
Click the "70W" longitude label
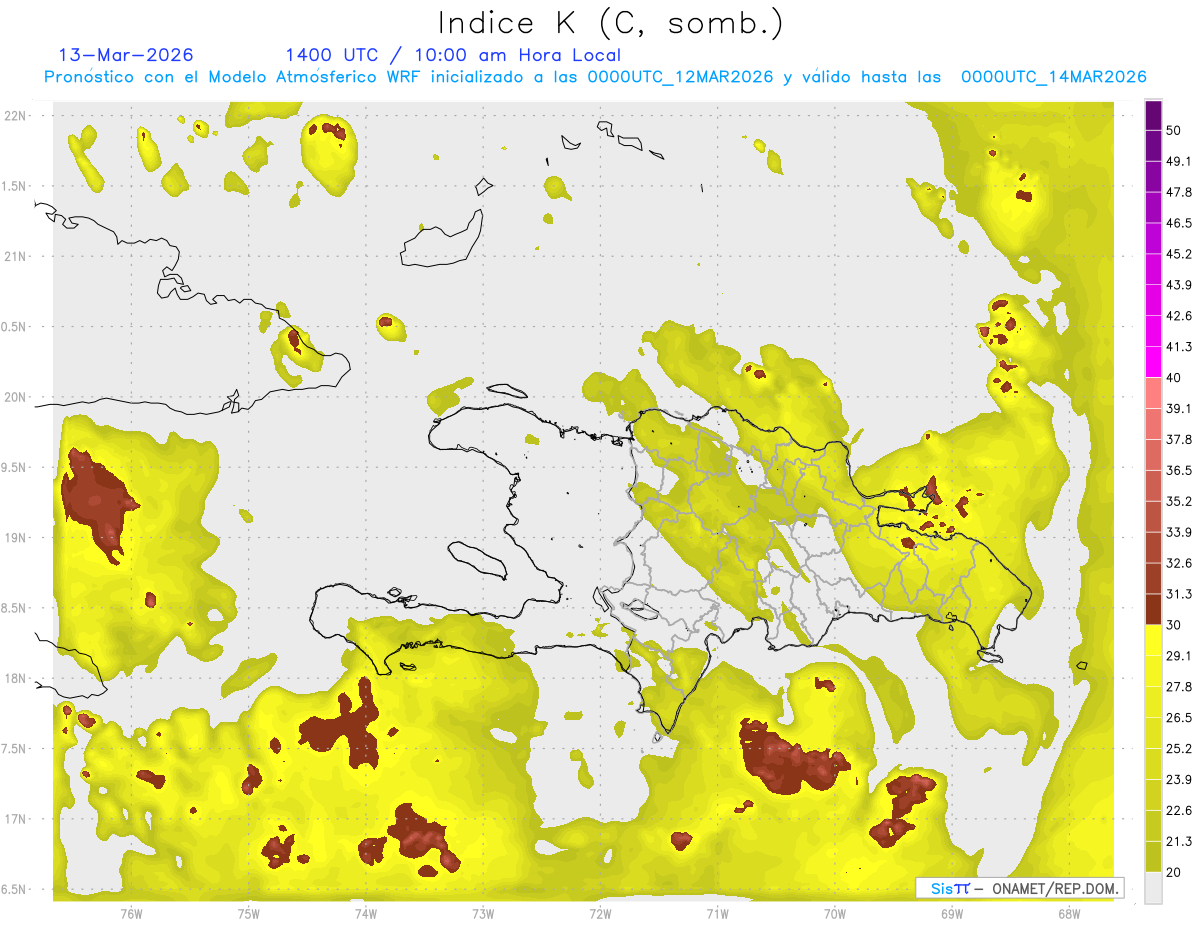point(835,913)
